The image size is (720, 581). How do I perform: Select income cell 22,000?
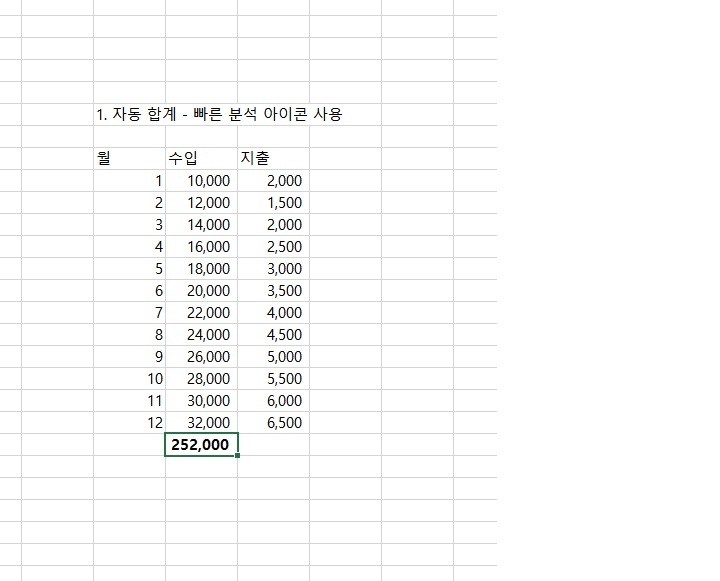coord(201,313)
